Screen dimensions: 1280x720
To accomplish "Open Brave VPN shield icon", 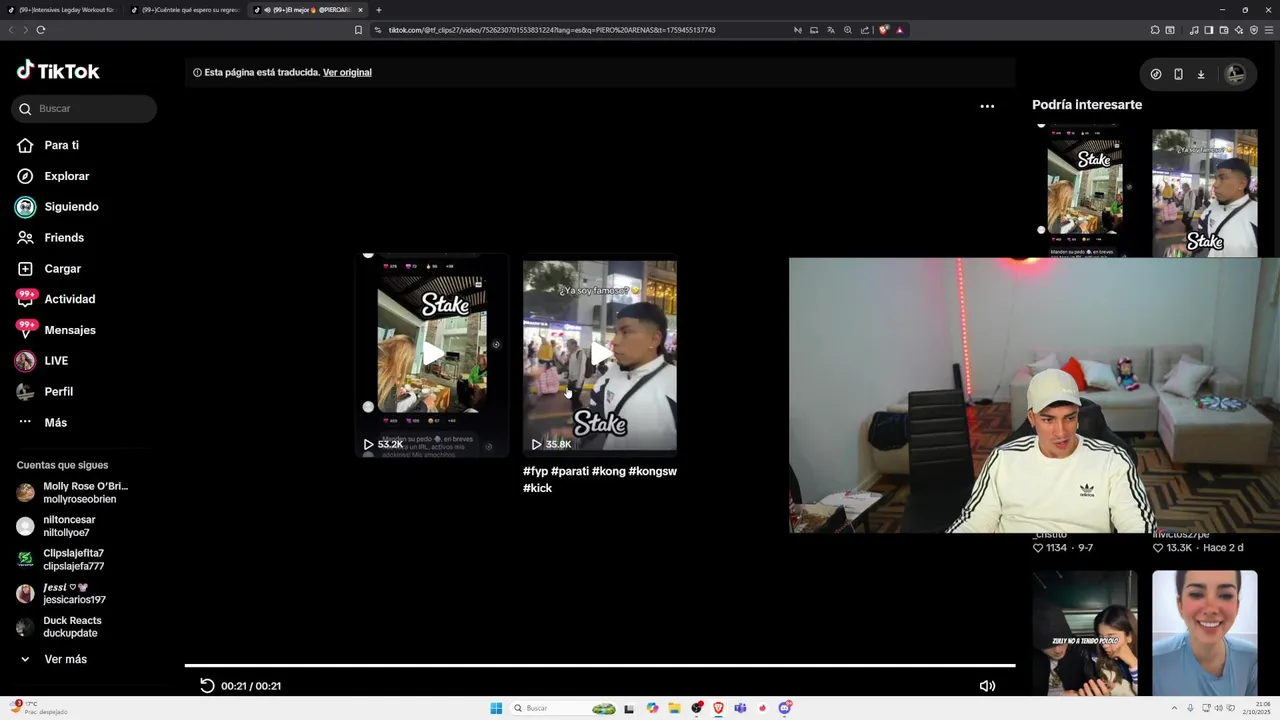I will point(1254,30).
